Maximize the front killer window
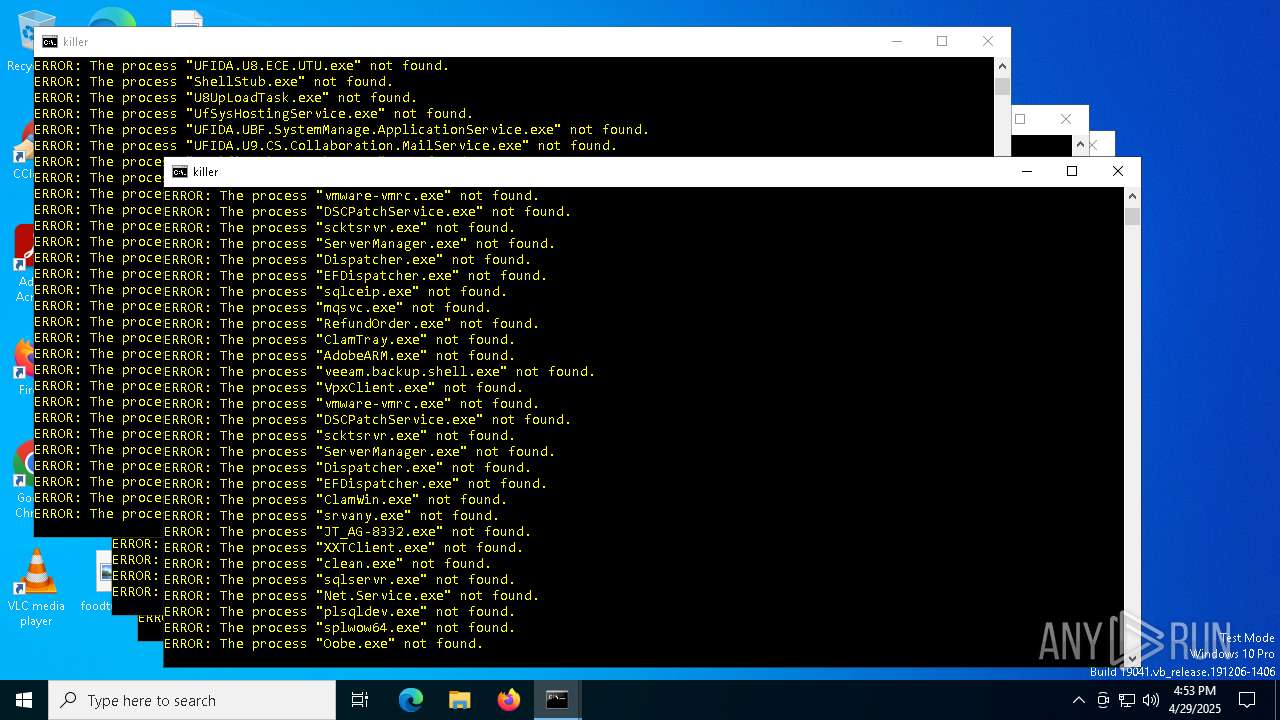 (1072, 171)
